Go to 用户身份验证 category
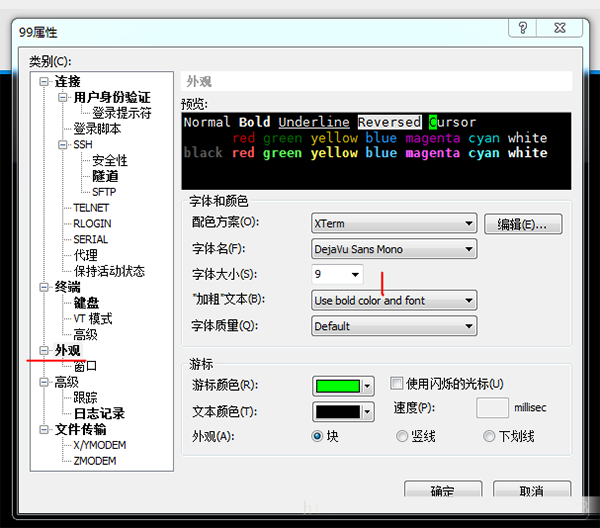 pyautogui.click(x=112, y=97)
